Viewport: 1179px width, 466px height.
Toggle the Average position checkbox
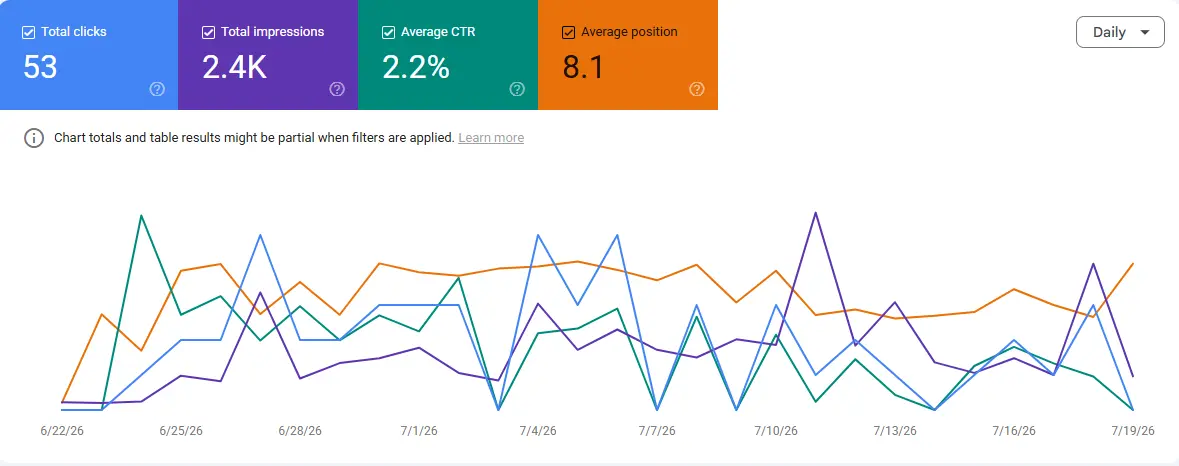[x=569, y=32]
